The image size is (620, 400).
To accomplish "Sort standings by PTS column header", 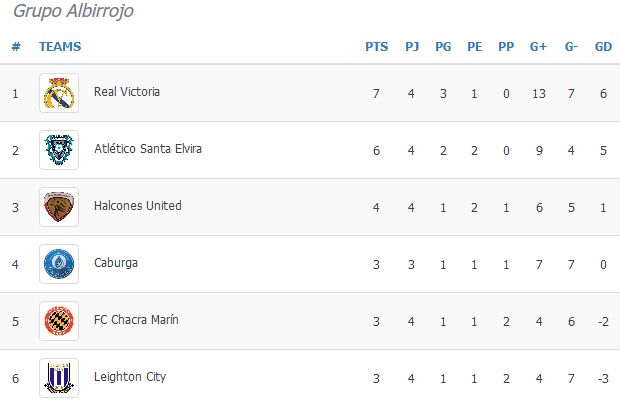I will tap(377, 46).
